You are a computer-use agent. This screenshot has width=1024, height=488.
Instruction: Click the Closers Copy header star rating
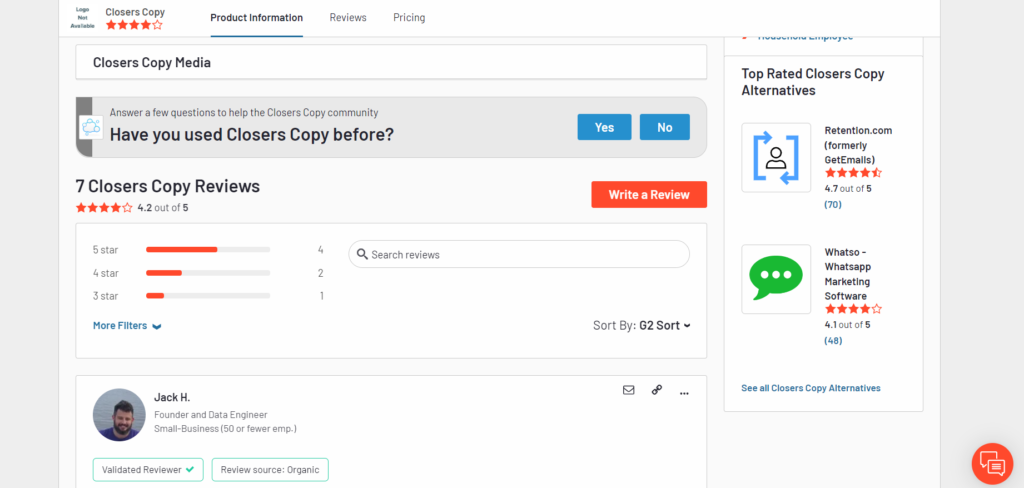(x=134, y=25)
